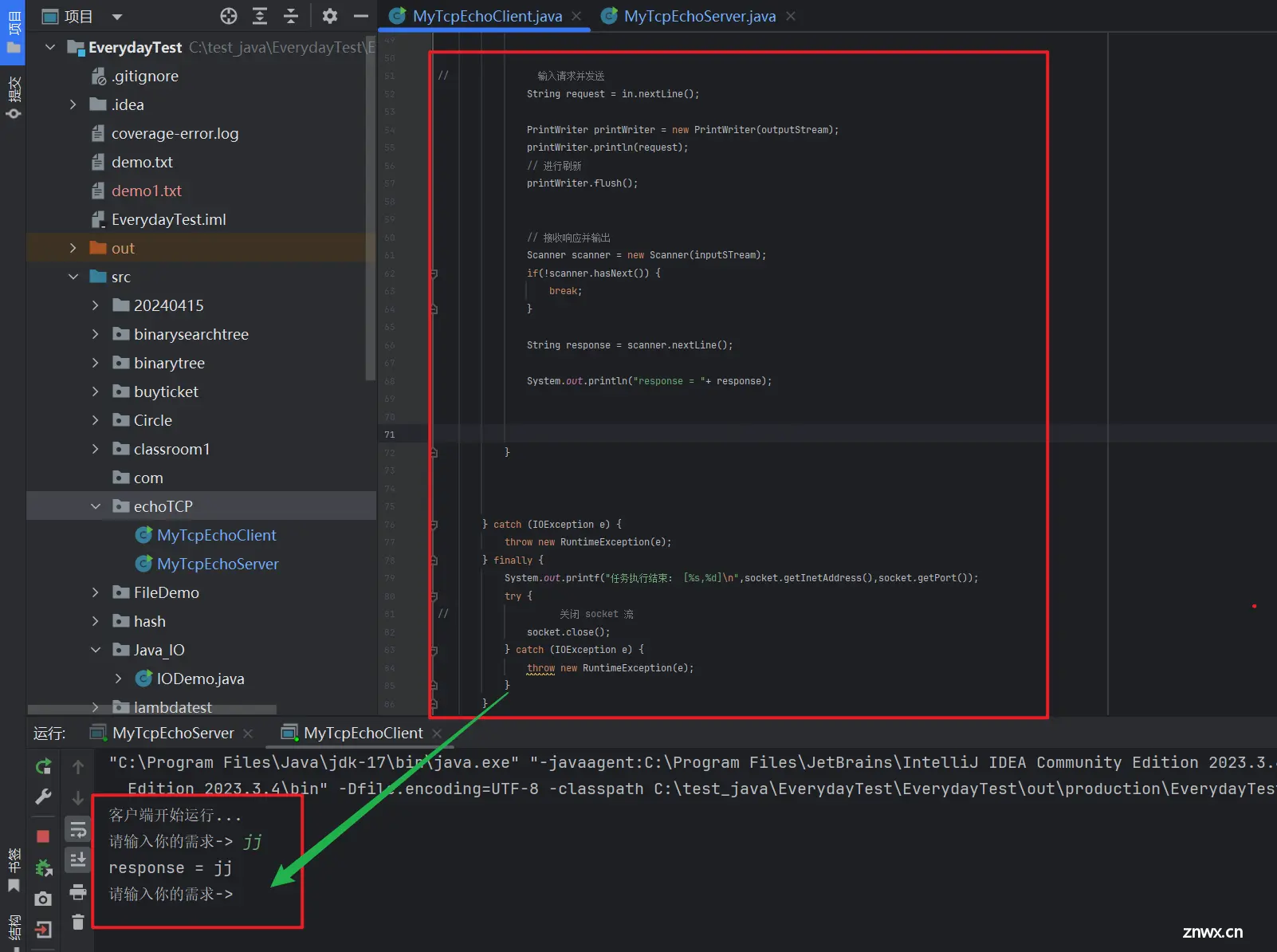Screen dimensions: 1277x952
Task: Collapse the echoTCP package
Action: 95,506
